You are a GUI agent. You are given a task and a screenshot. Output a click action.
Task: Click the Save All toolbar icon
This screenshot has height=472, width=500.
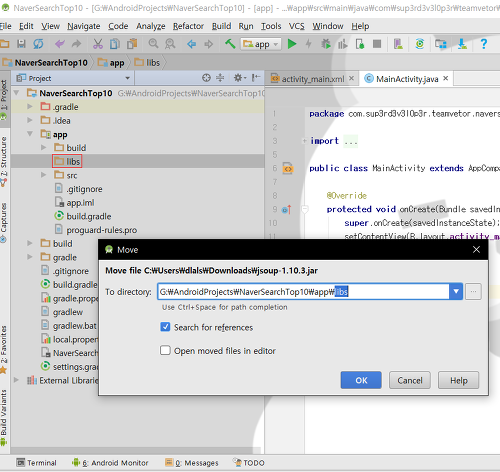click(x=21, y=44)
